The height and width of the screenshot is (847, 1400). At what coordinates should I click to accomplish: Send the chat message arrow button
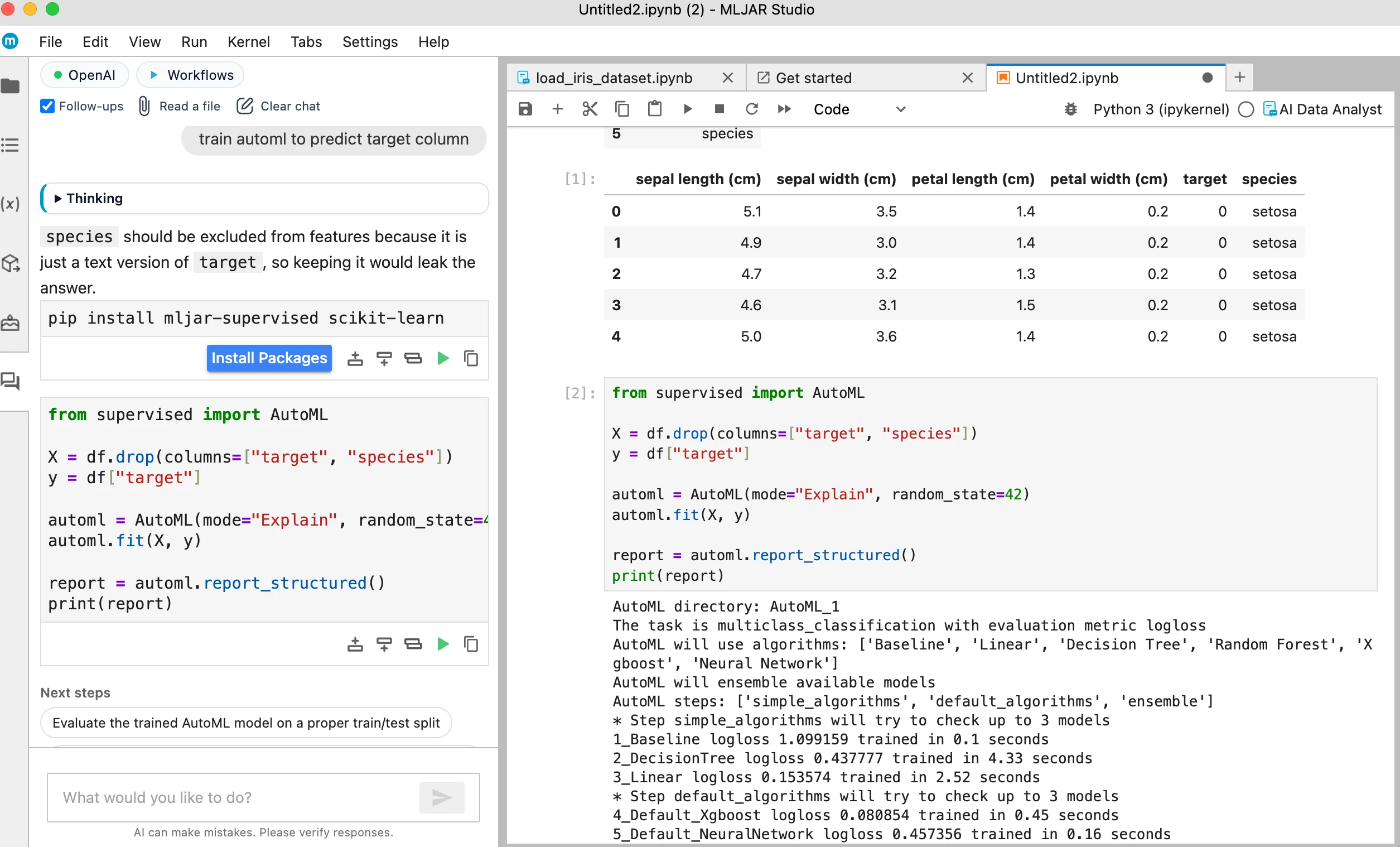[442, 798]
